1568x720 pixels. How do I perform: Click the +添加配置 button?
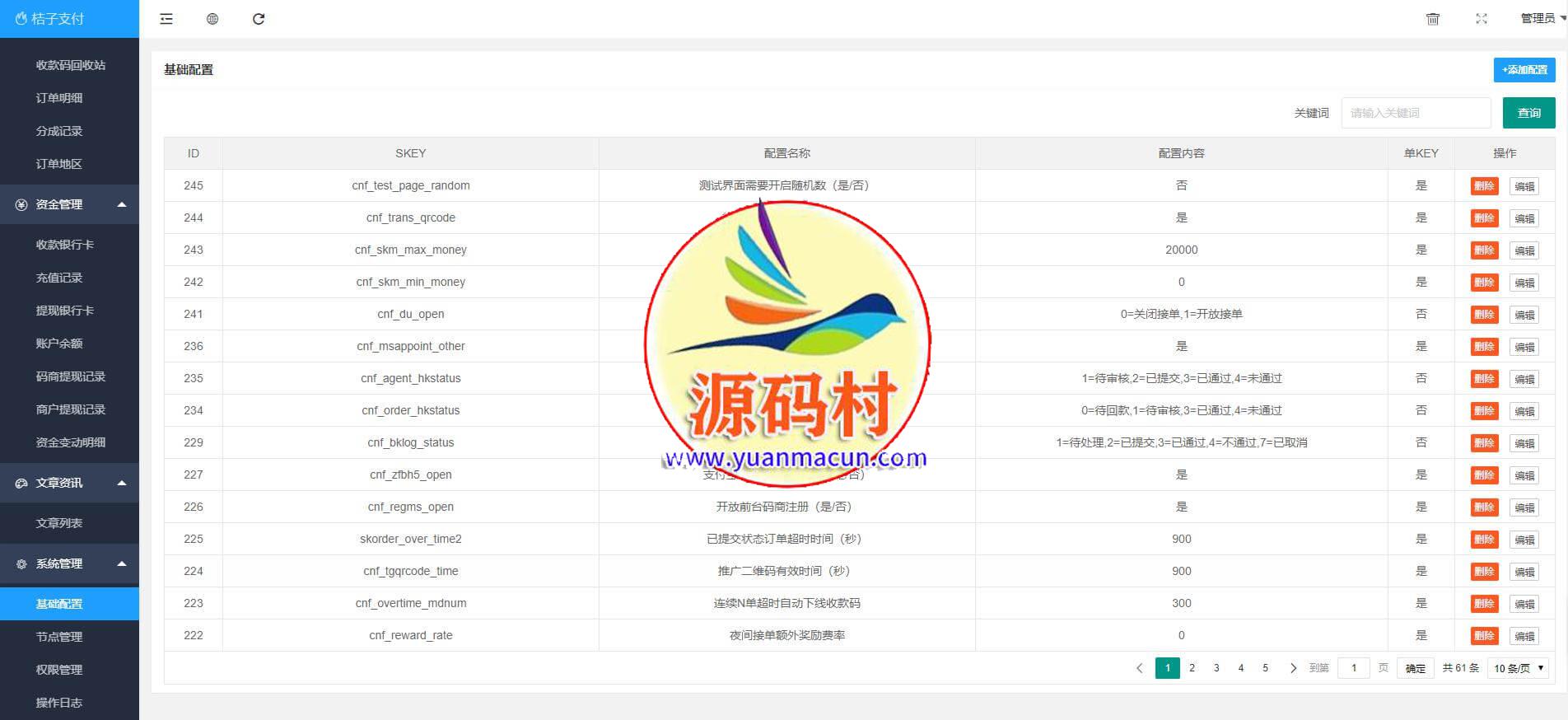(1524, 70)
